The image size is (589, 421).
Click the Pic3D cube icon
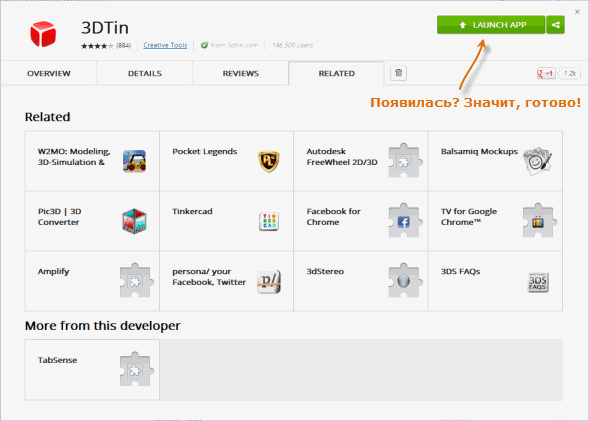pos(134,221)
